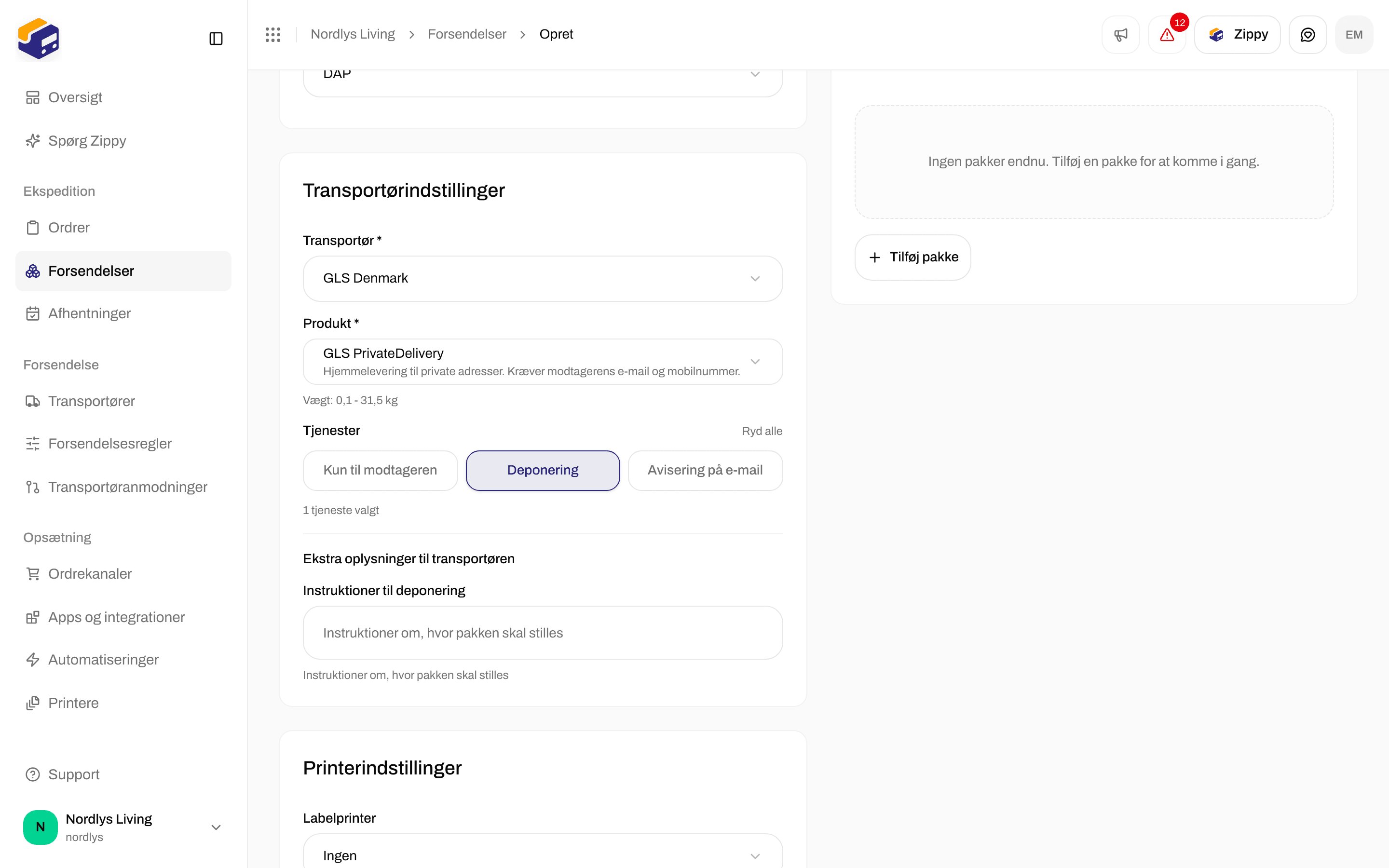Image resolution: width=1389 pixels, height=868 pixels.
Task: Click the 'Vægt: 0,1 - 31,5 kg' text
Action: [x=350, y=400]
